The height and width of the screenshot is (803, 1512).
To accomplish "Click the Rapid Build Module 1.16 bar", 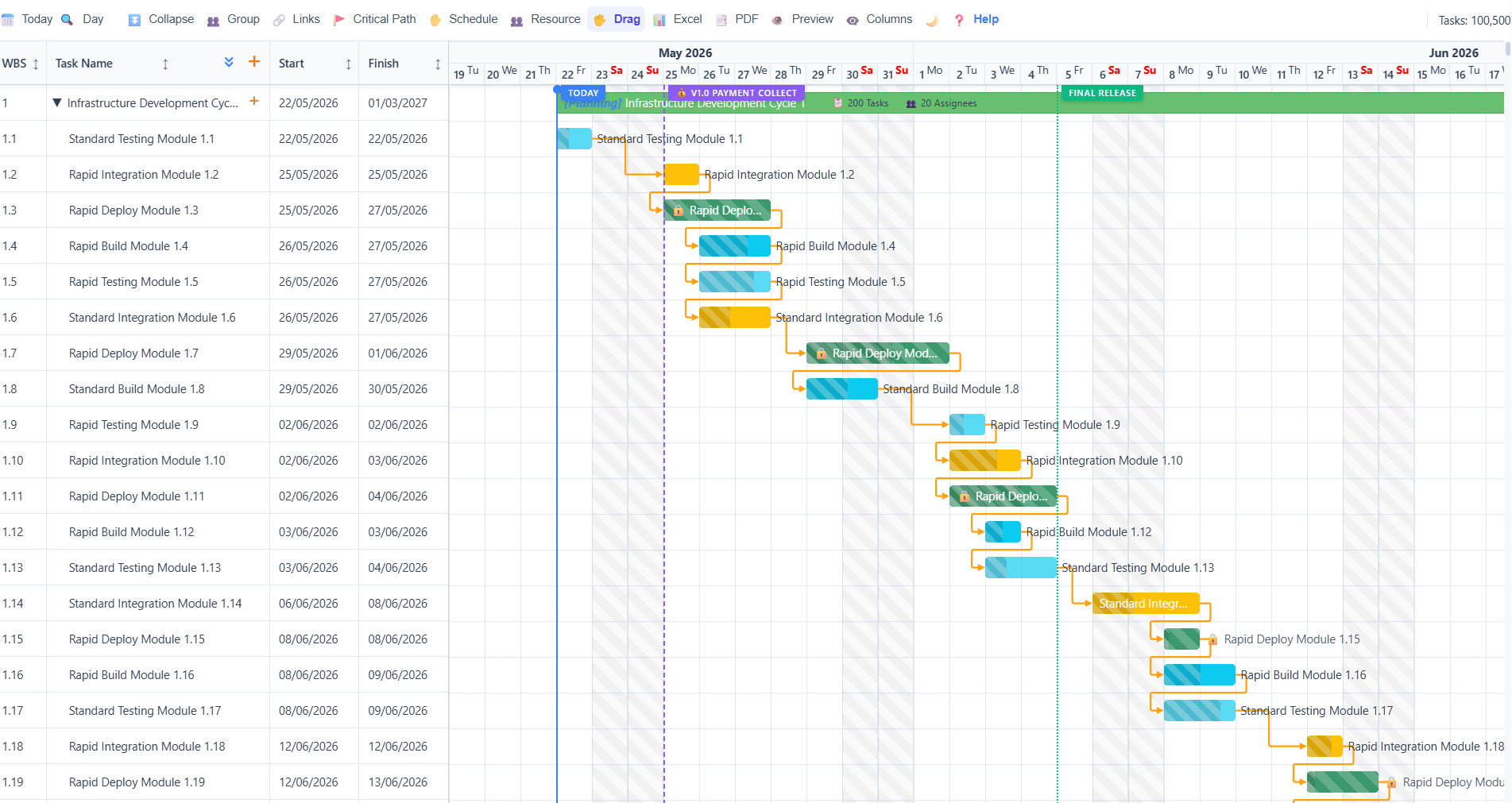I will coord(1199,675).
